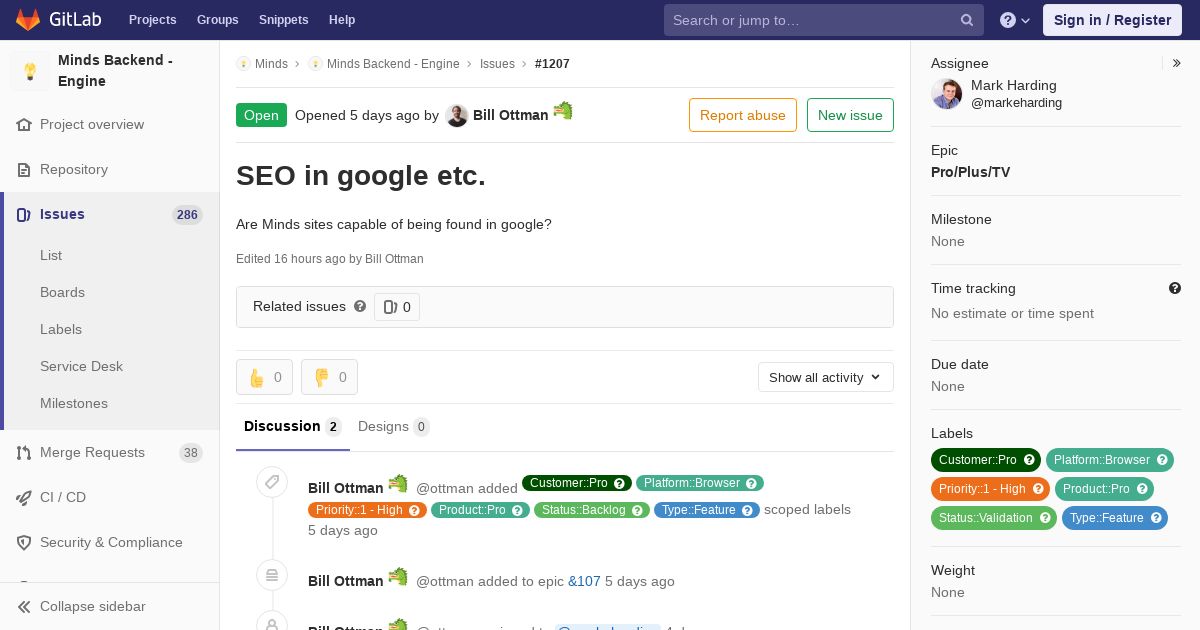Click help icon on sidebar Platform::Browser label

[1162, 460]
